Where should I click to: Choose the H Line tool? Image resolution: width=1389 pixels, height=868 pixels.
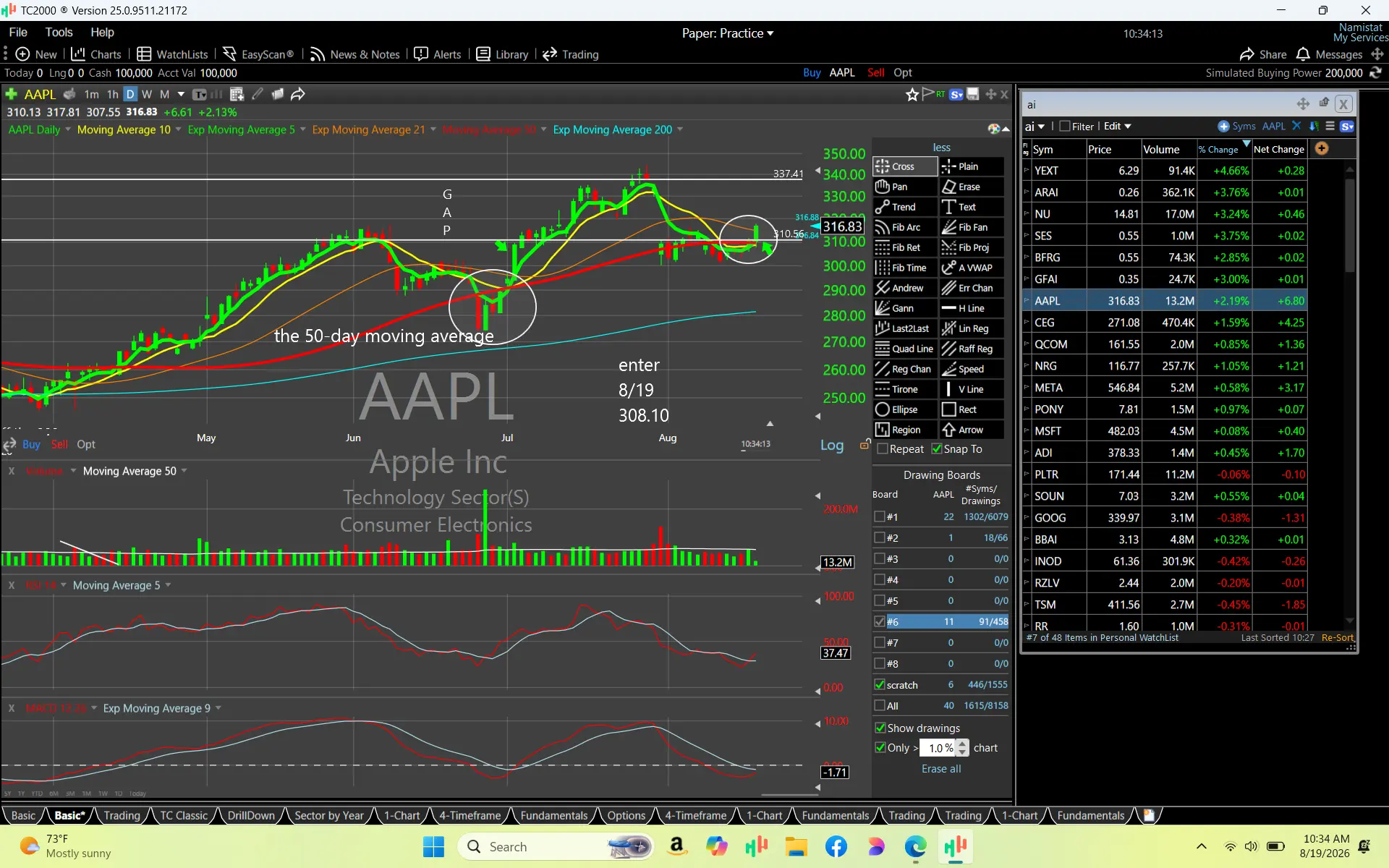pyautogui.click(x=972, y=308)
